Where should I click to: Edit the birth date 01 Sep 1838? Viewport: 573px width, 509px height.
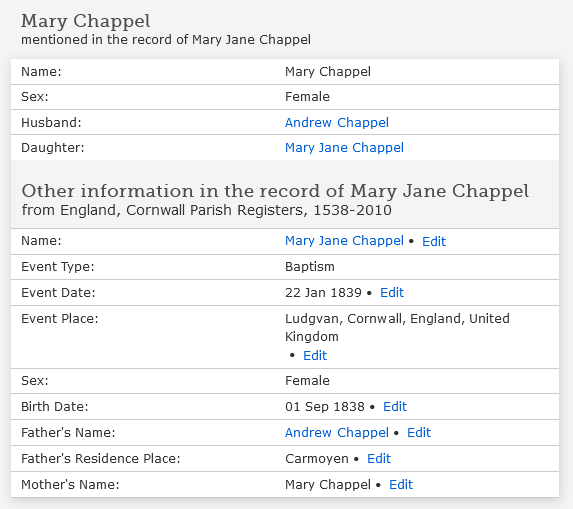tap(395, 406)
